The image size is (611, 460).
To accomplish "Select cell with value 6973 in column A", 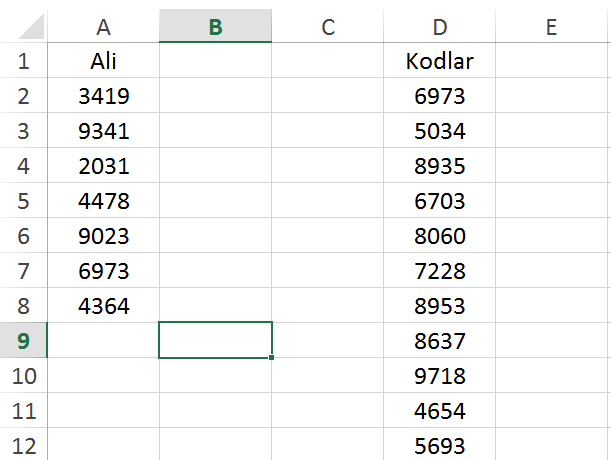I will (x=103, y=271).
